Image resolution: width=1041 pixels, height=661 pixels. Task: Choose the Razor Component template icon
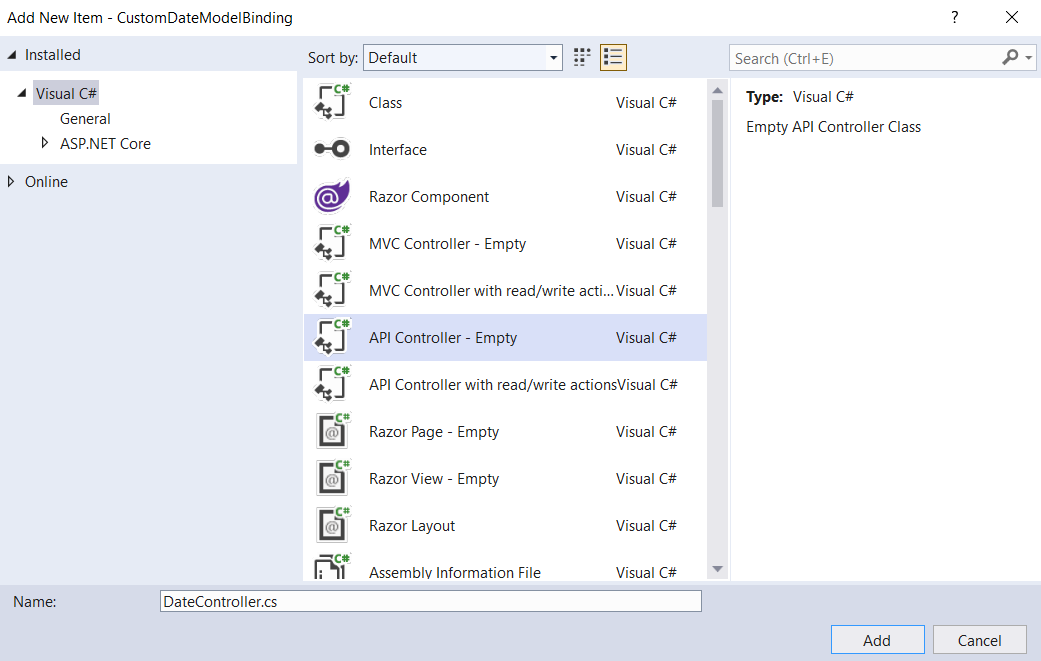coord(331,196)
